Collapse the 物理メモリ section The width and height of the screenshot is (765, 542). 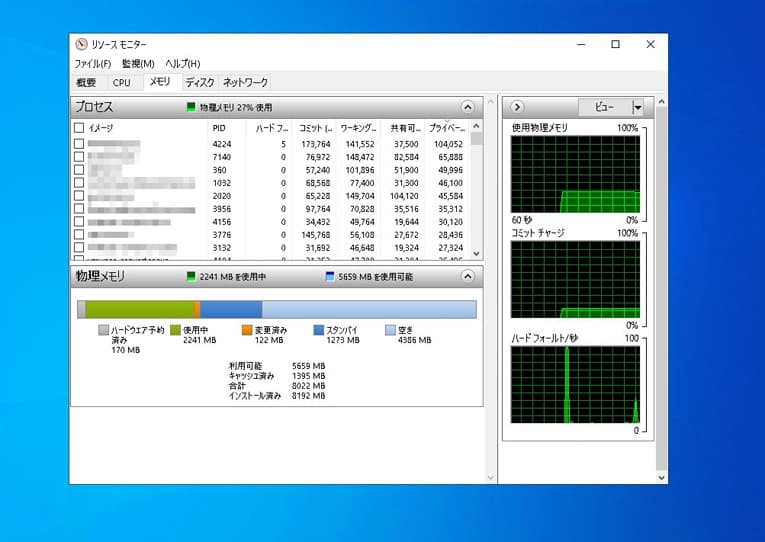pos(467,276)
